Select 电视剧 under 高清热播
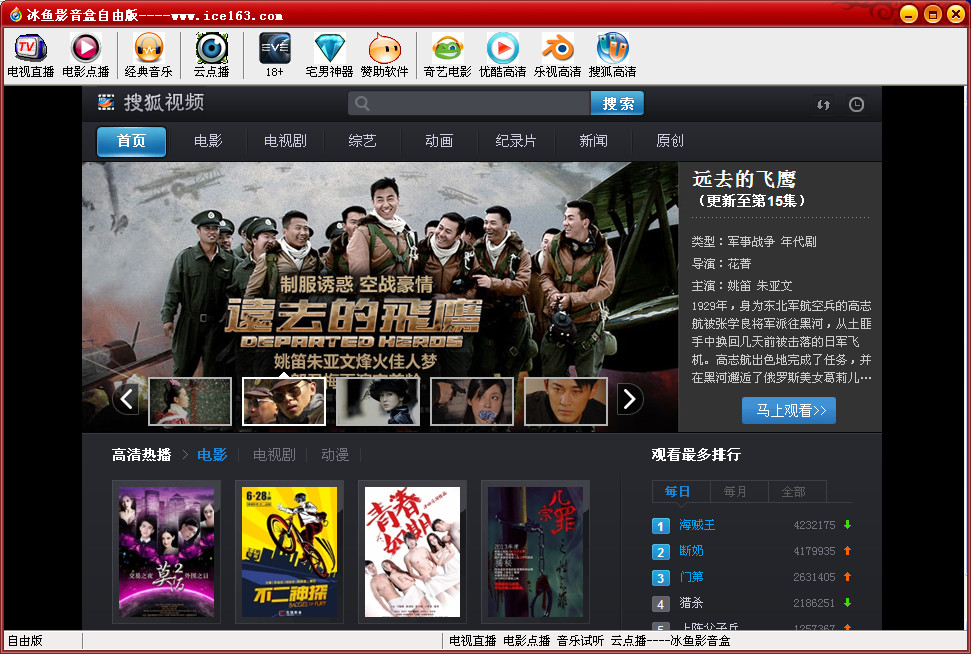The height and width of the screenshot is (654, 971). pyautogui.click(x=274, y=455)
